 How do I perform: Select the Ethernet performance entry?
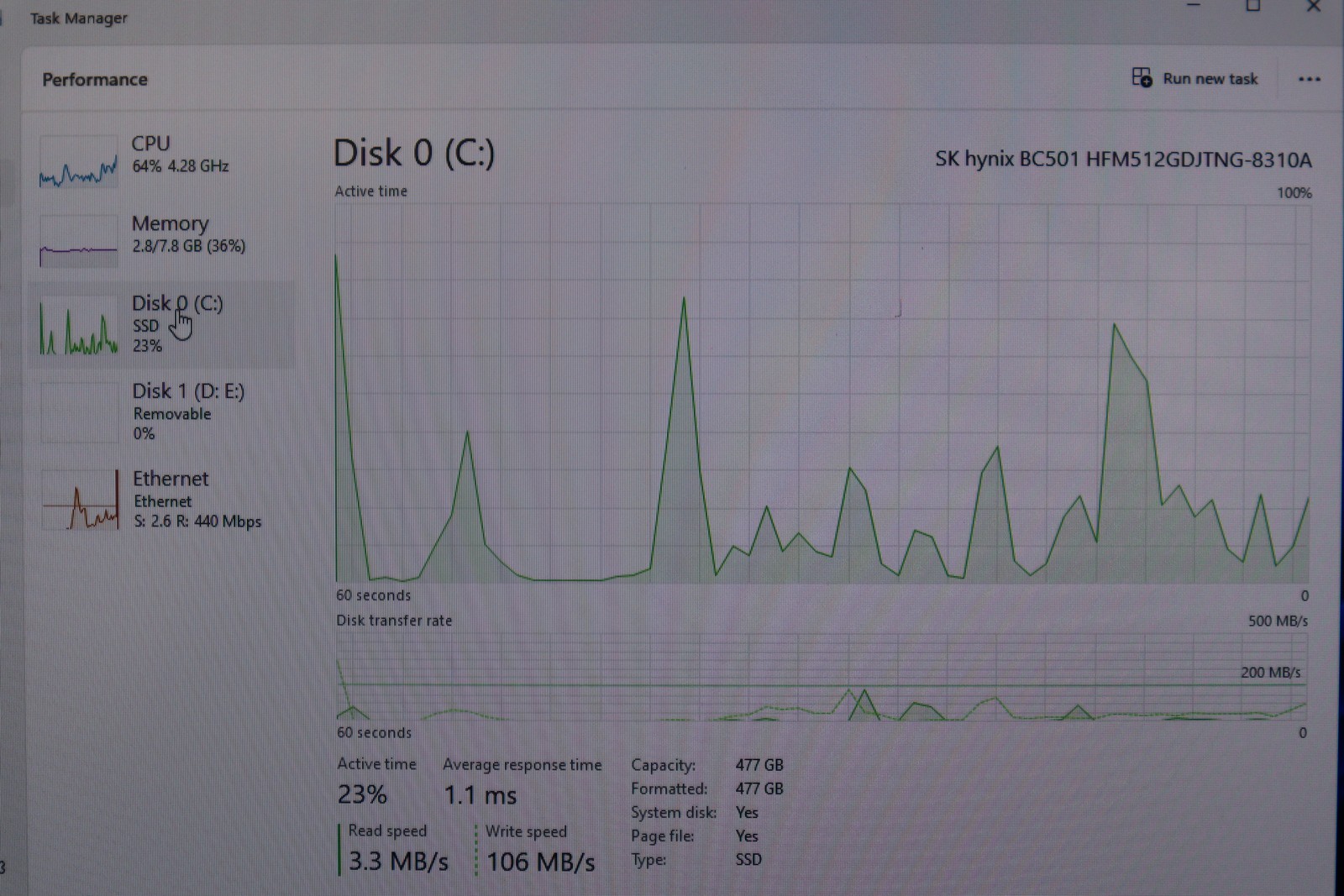161,500
